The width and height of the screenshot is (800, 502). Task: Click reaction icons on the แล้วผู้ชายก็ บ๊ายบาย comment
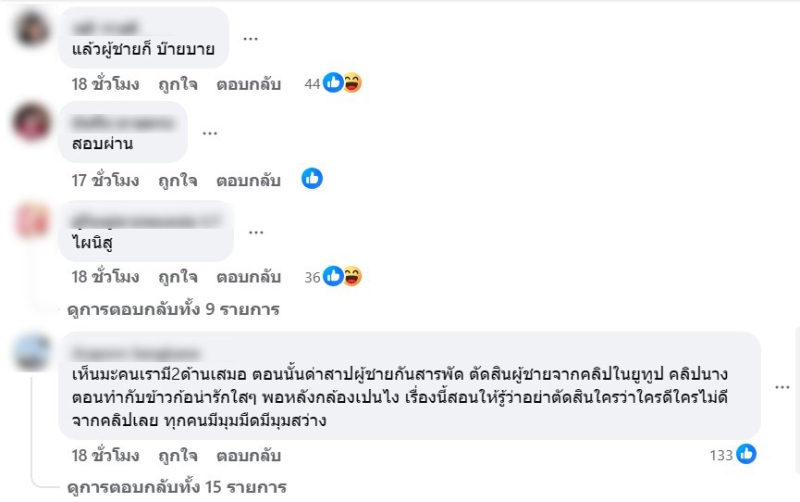coord(342,84)
